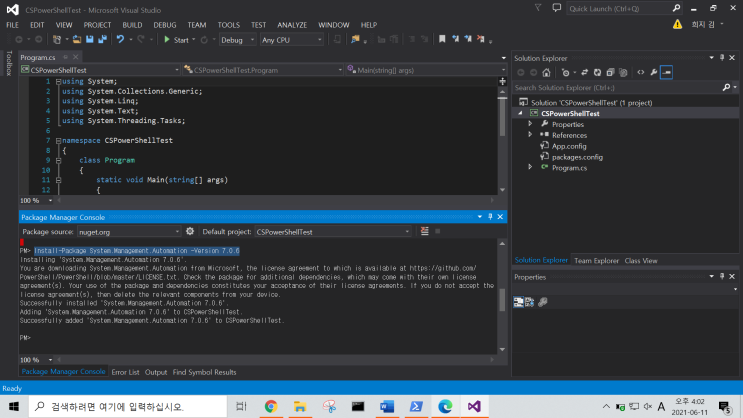
Task: Toggle pin on Program.cs tab
Action: click(65, 57)
